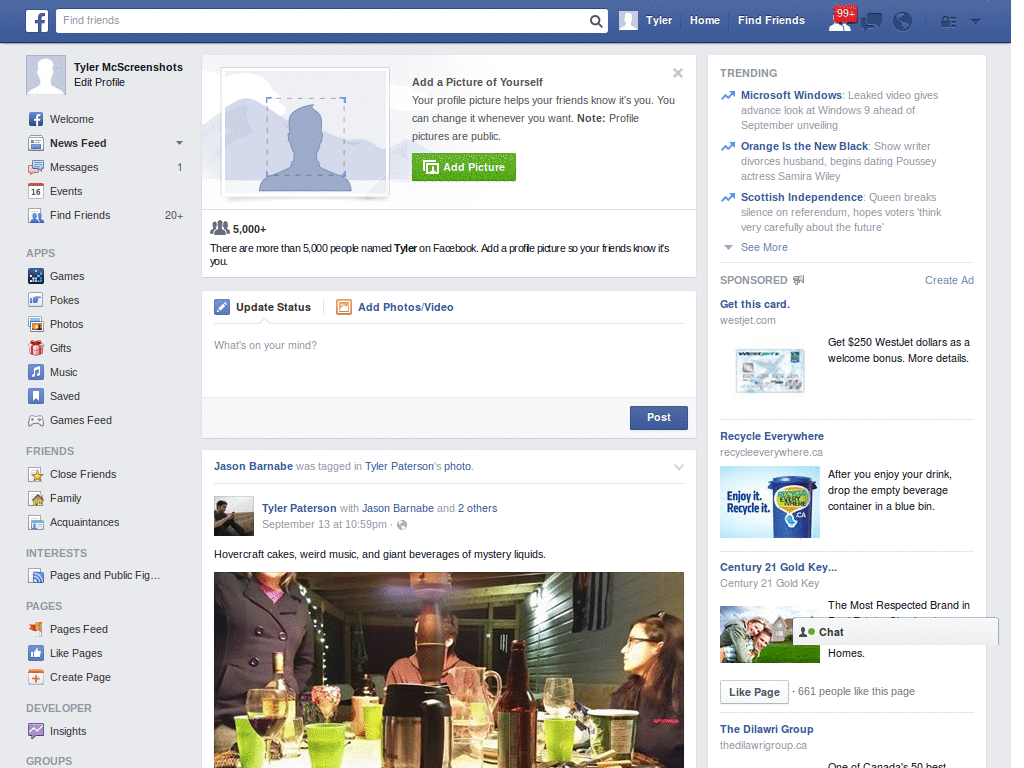Open the Microsoft Windows trending topic

(x=791, y=95)
